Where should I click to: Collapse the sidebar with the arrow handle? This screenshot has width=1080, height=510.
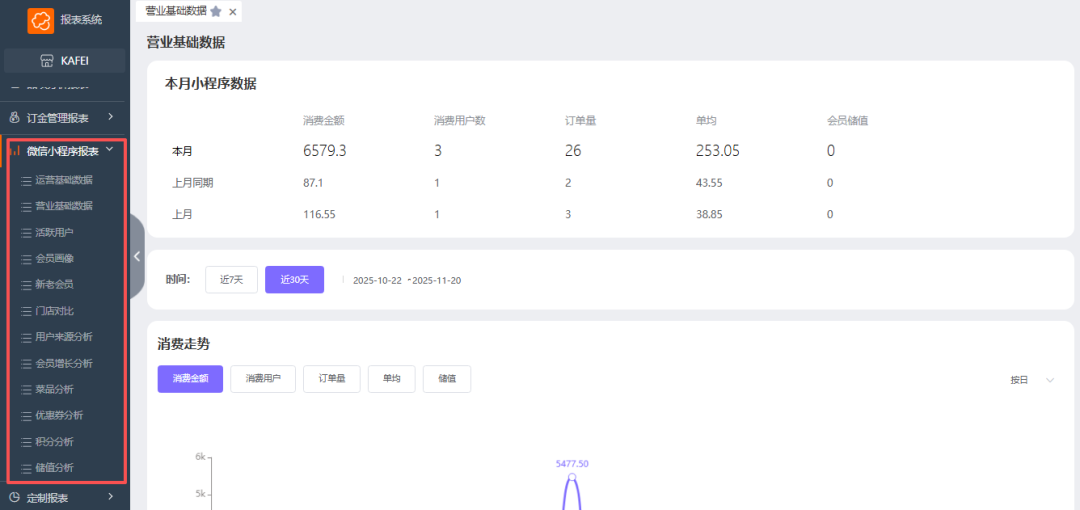(x=137, y=256)
